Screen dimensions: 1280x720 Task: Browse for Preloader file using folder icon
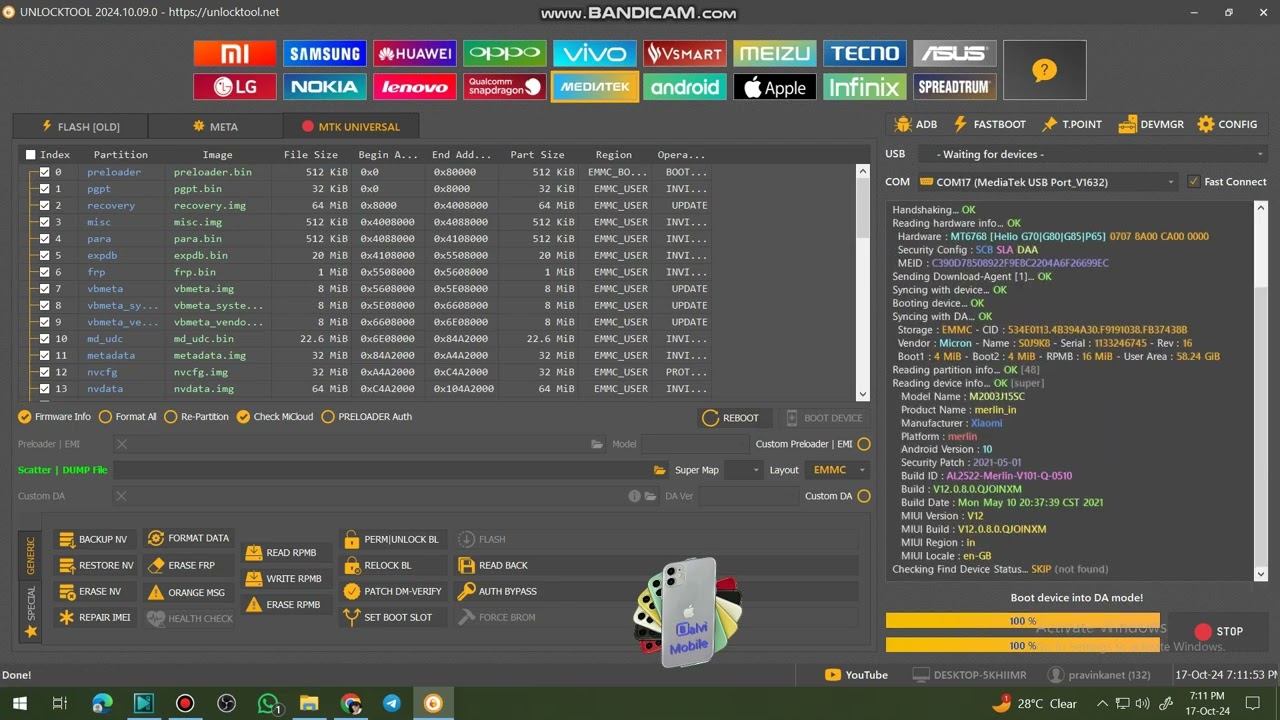click(597, 444)
